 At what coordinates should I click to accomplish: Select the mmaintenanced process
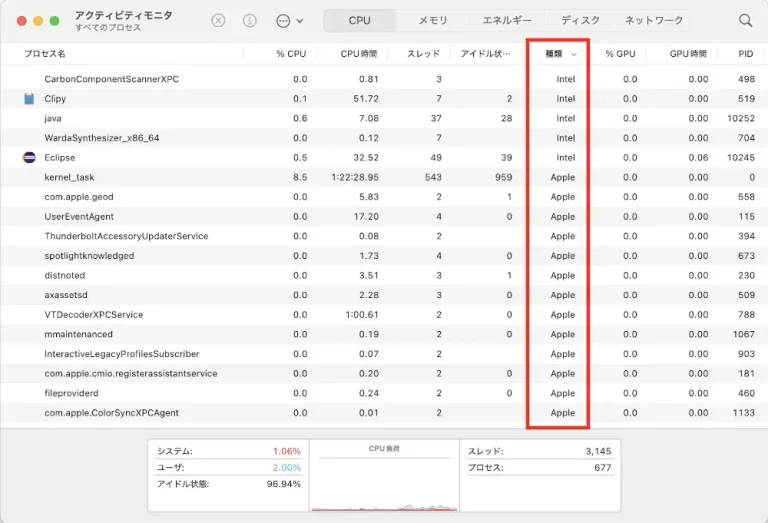click(x=78, y=334)
